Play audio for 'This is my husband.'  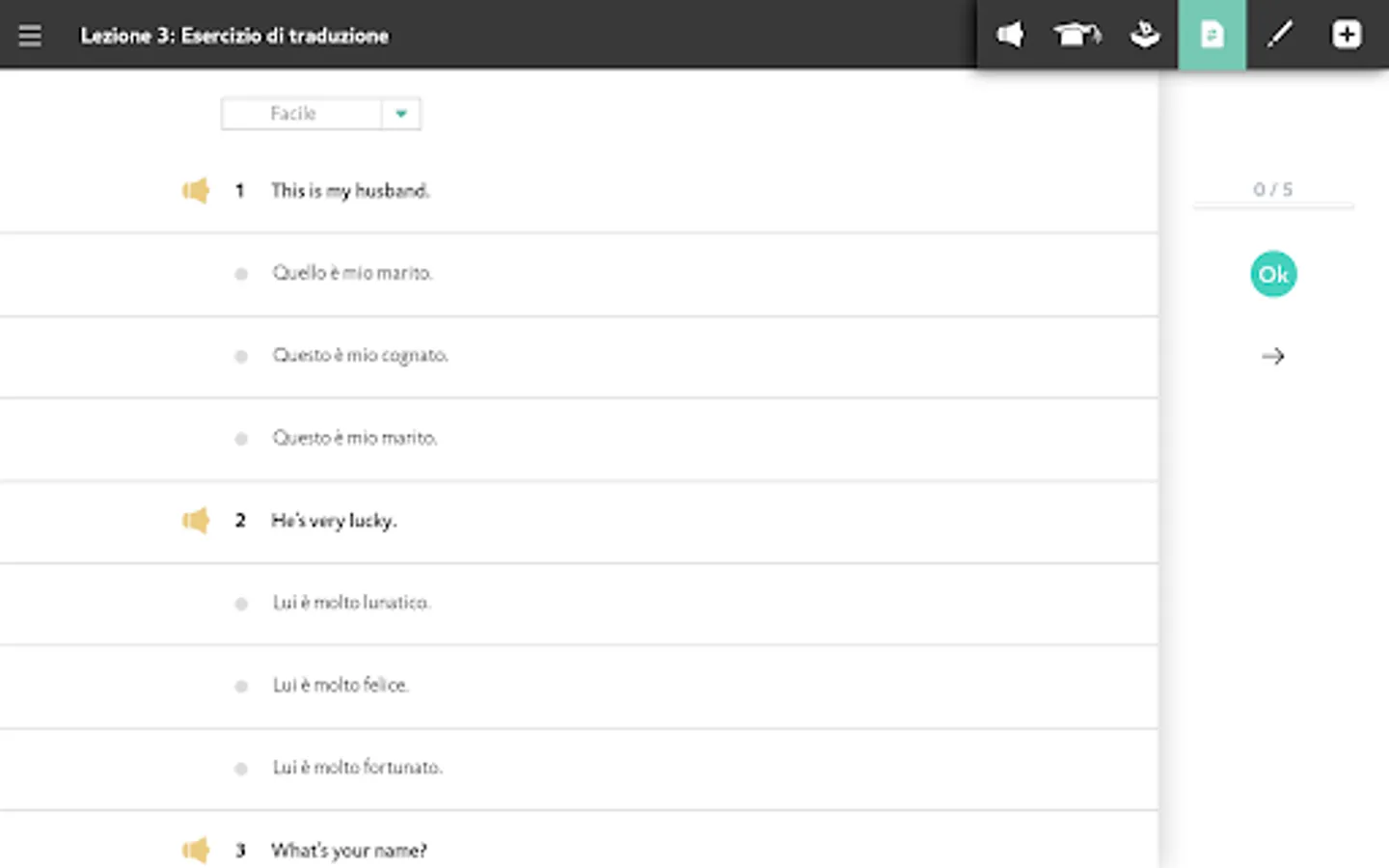[196, 191]
